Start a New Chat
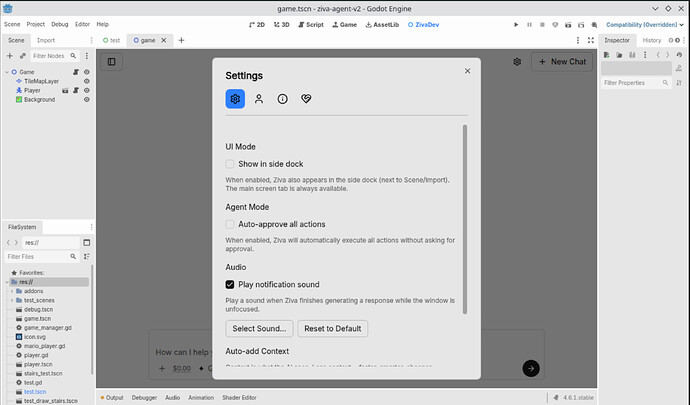Screen dimensions: 690x405 tap(562, 62)
